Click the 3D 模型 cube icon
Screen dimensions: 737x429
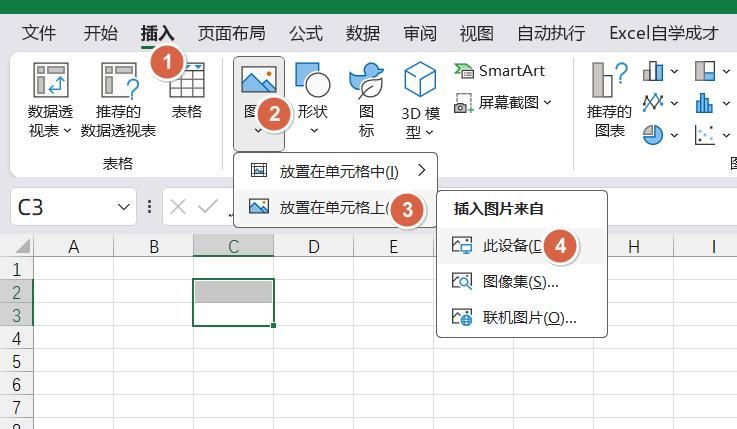(420, 79)
